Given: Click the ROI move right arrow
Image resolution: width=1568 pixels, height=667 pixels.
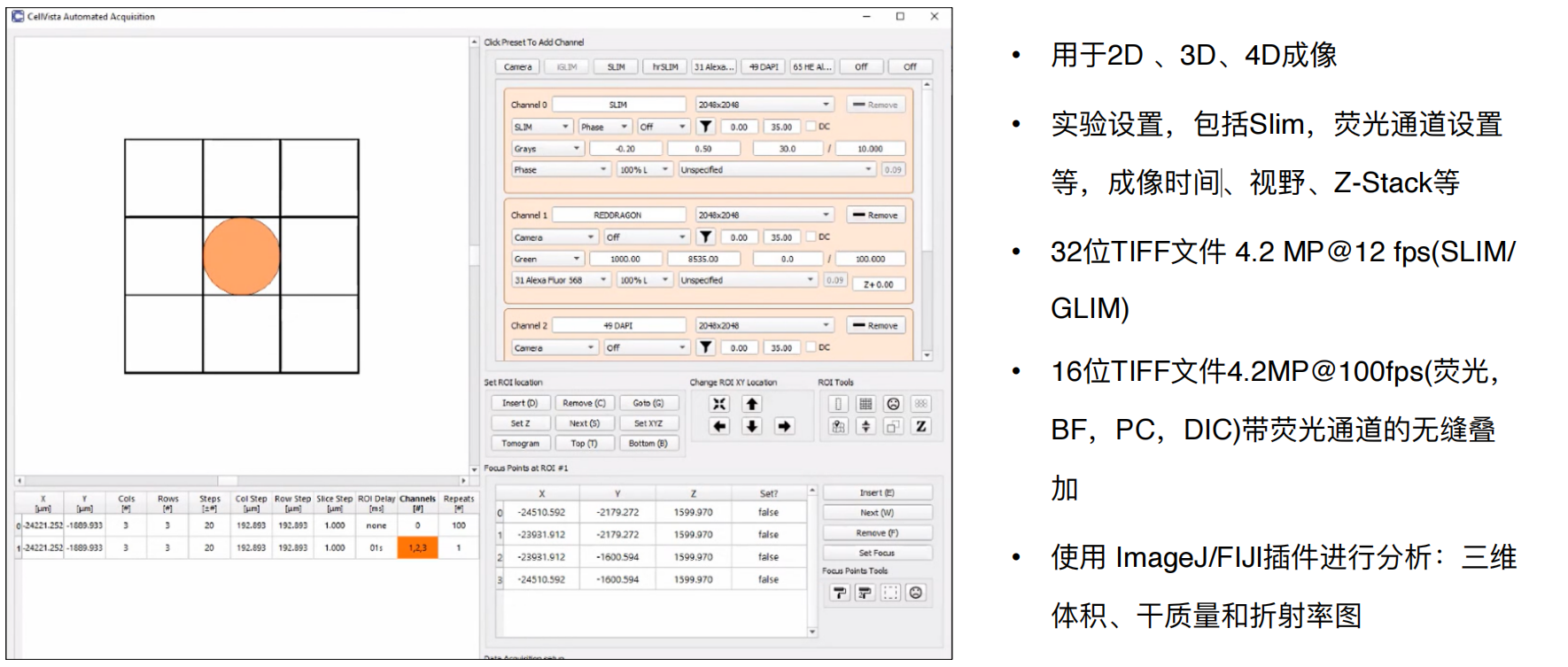Looking at the screenshot, I should (784, 426).
